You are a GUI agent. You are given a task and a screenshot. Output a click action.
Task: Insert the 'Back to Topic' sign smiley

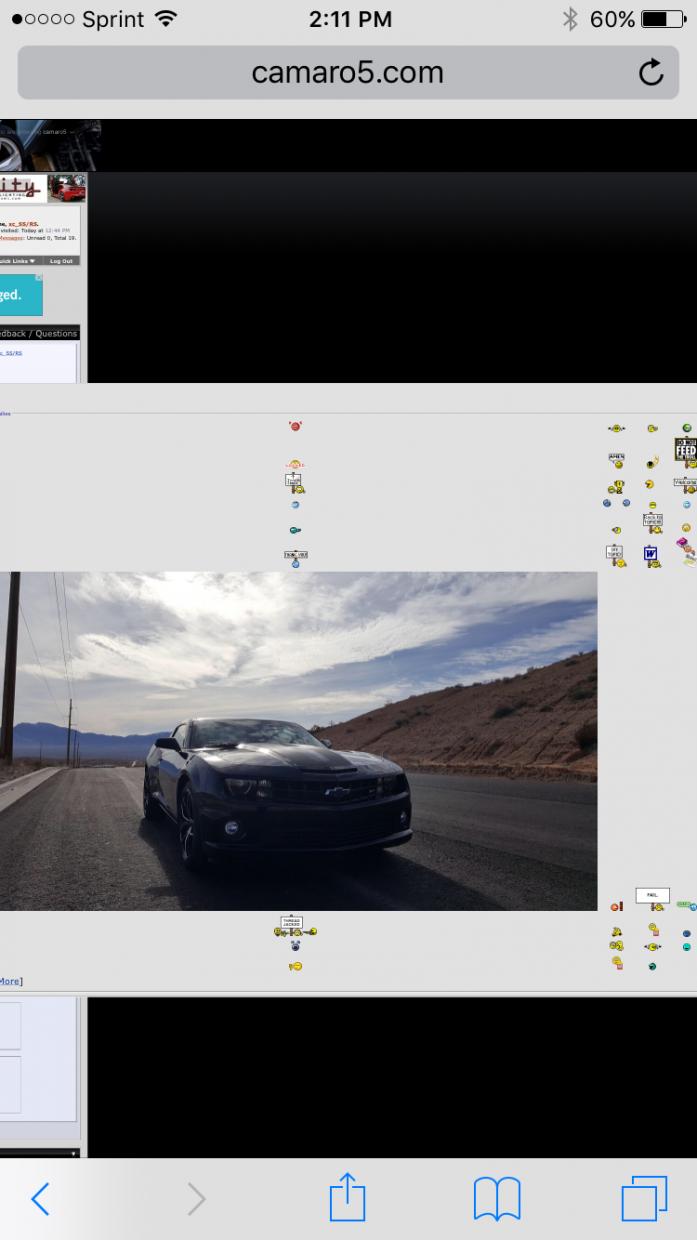(x=653, y=523)
